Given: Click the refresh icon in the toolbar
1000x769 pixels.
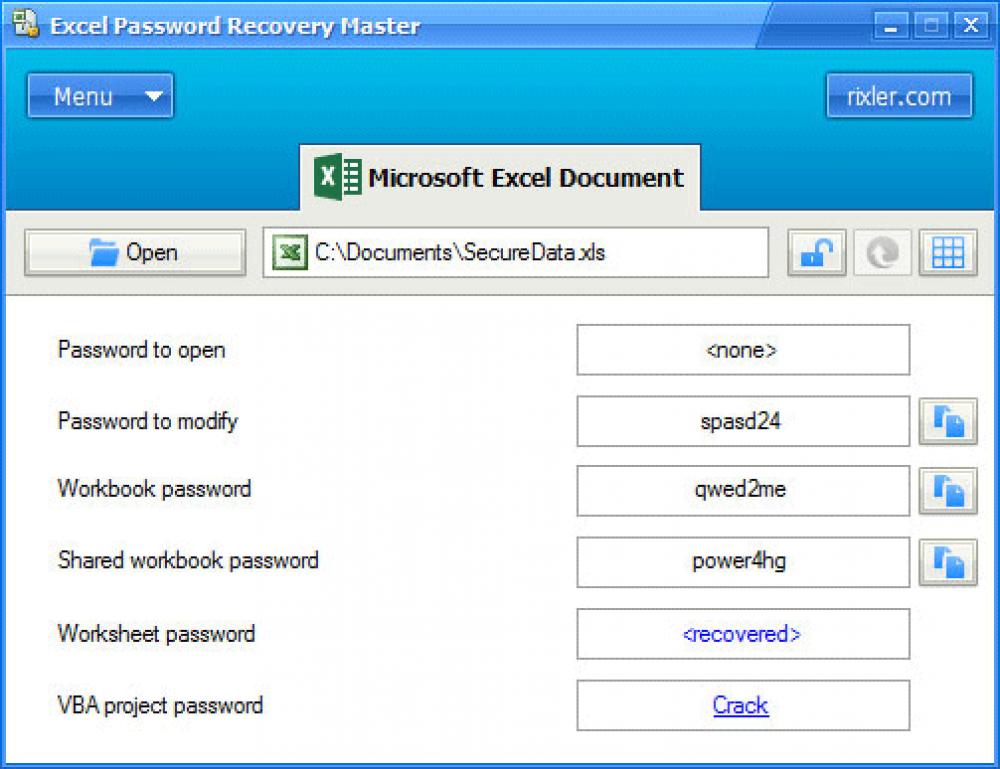Looking at the screenshot, I should click(882, 252).
